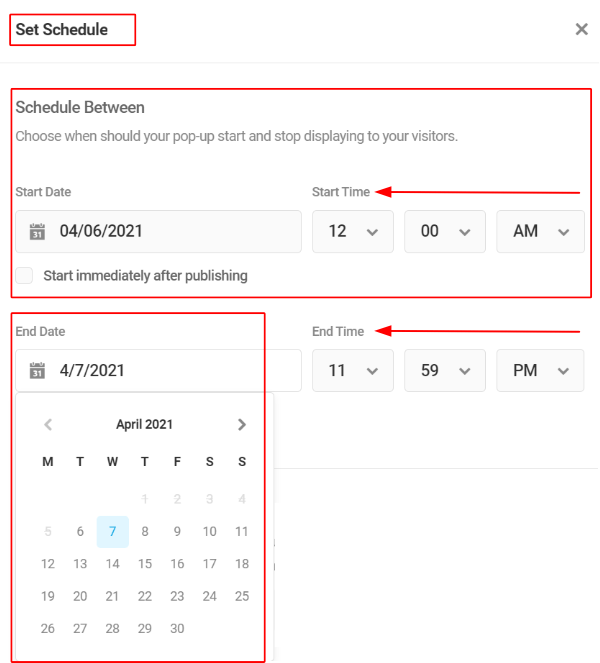Open the start AM/PM dropdown

(x=540, y=231)
